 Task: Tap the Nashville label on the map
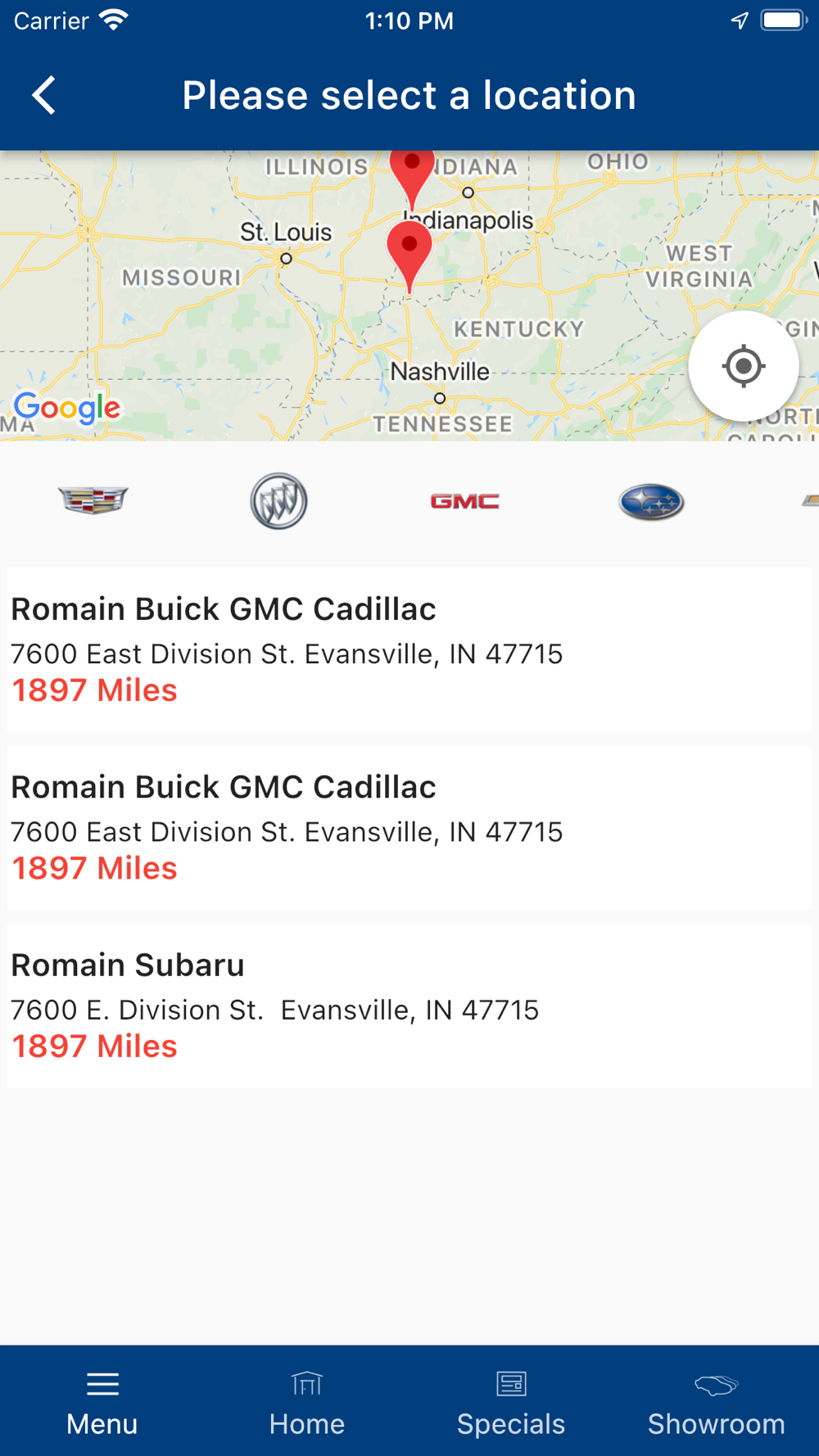pos(440,372)
